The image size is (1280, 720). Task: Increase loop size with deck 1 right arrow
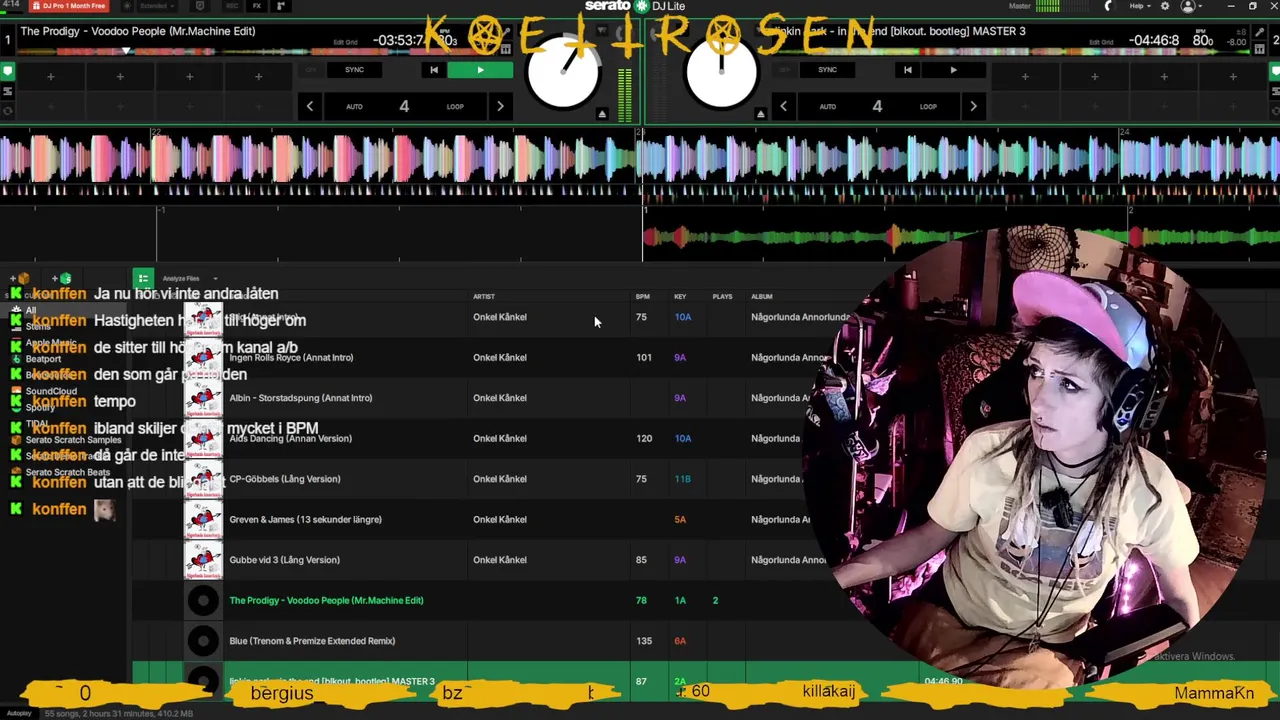coord(500,106)
